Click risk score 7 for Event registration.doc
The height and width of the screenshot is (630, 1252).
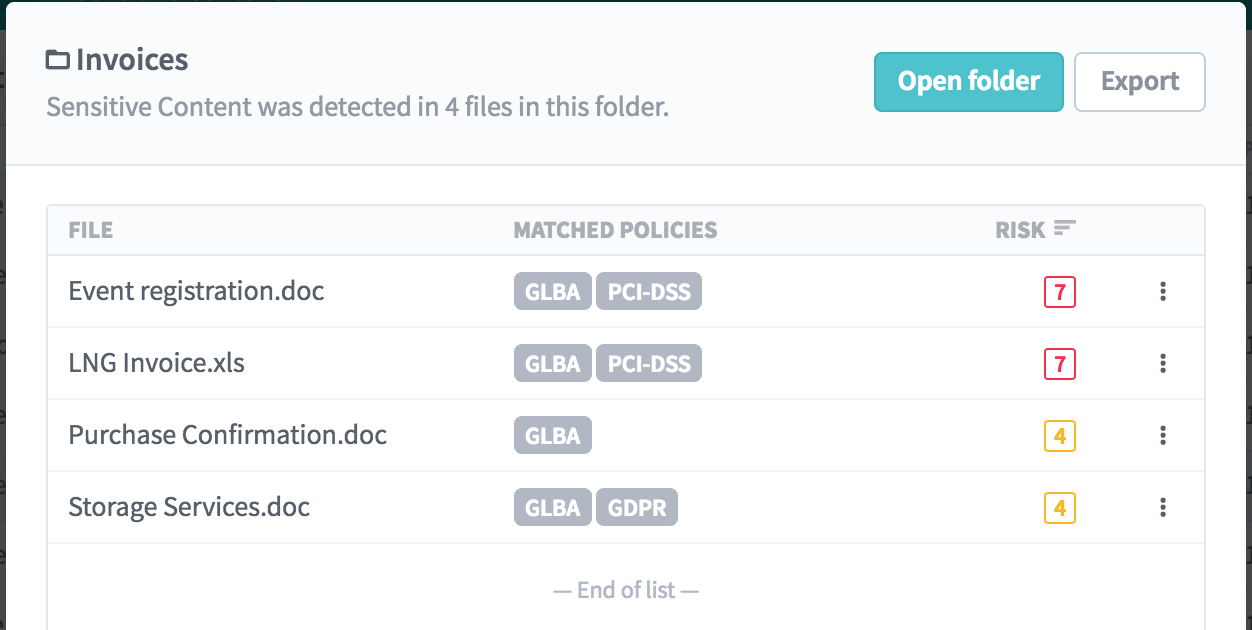tap(1059, 292)
